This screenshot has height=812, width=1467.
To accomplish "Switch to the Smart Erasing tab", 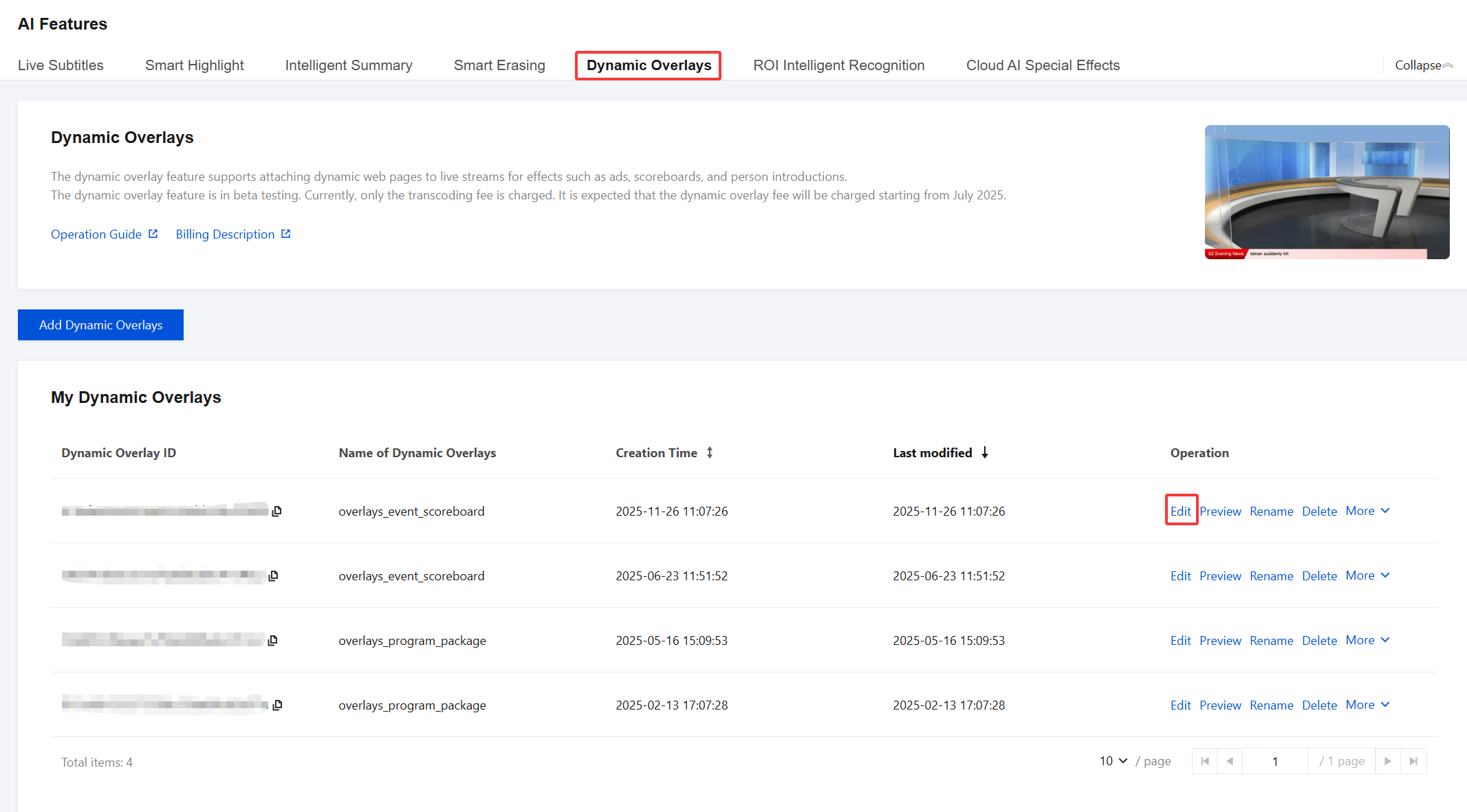I will (x=499, y=65).
